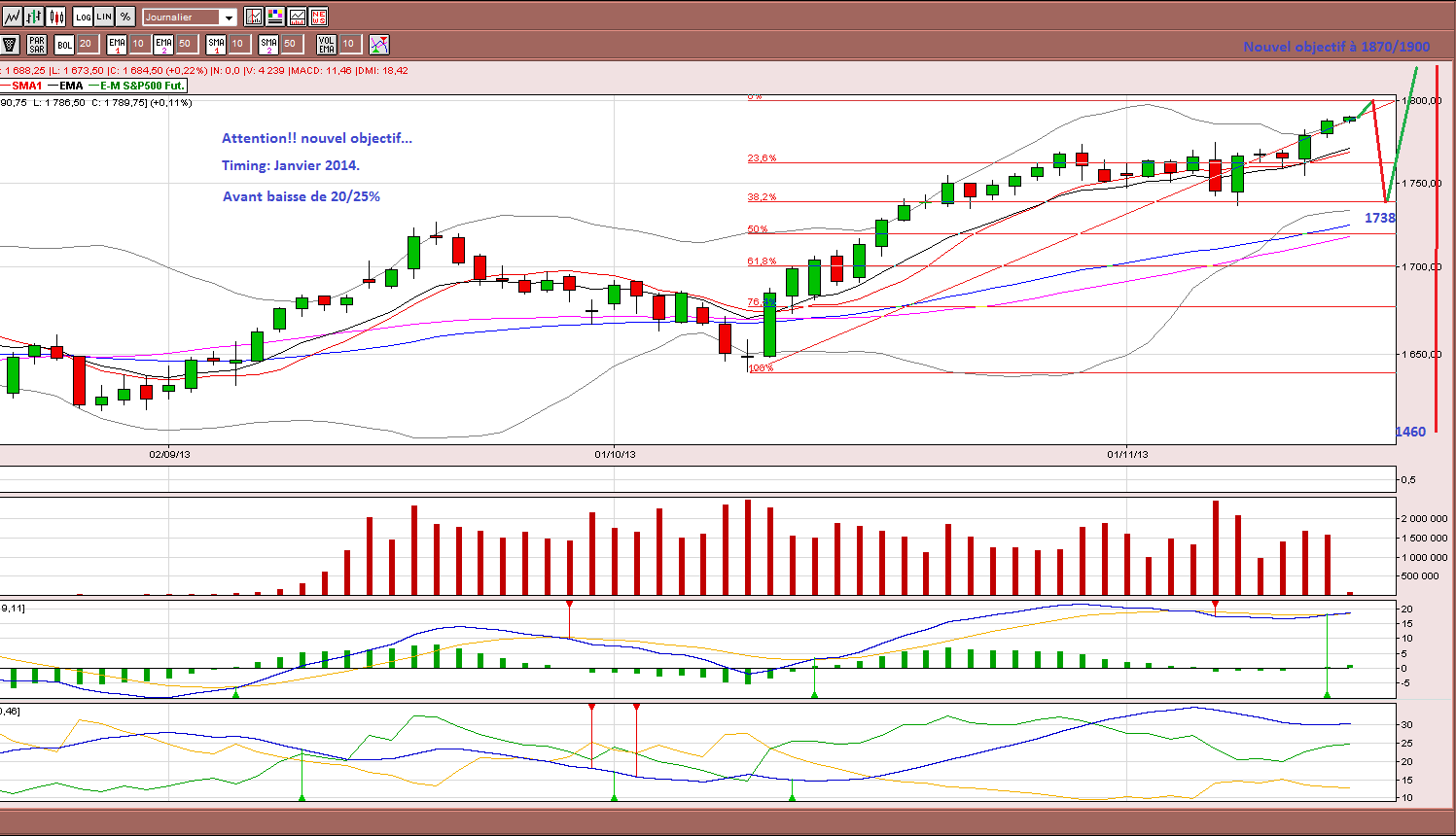Click the 02/09/13 date axis label
1456x836 pixels.
coord(169,454)
